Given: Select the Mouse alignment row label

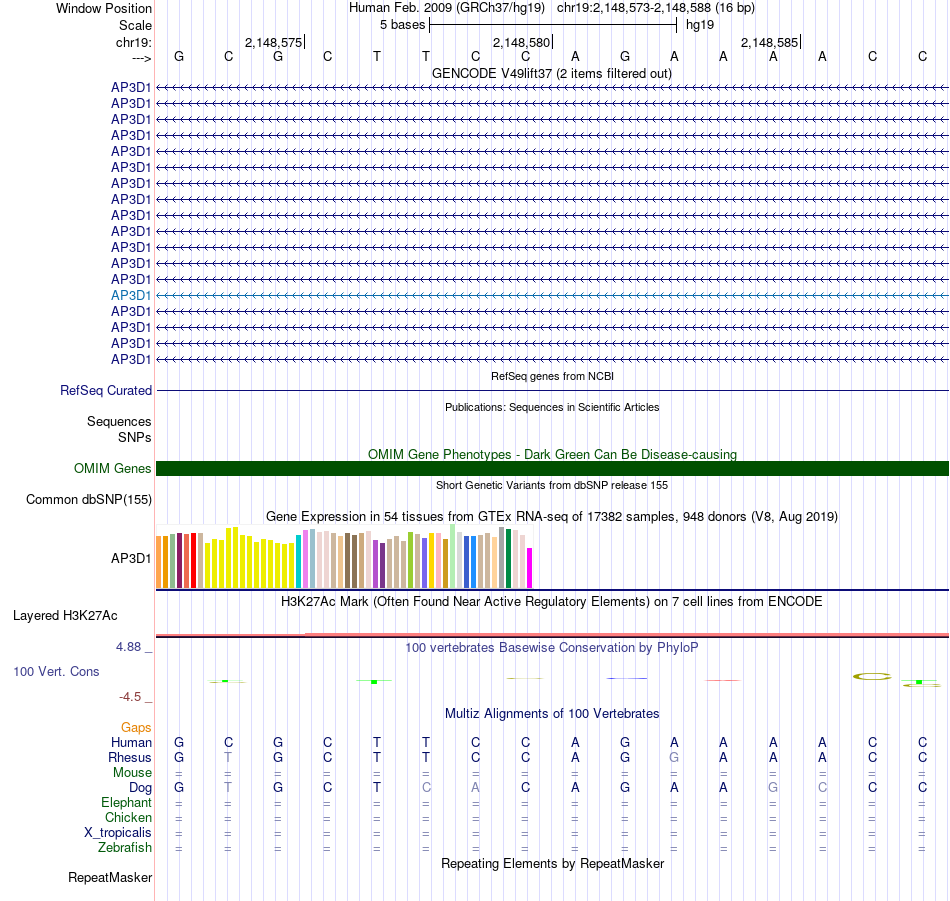Looking at the screenshot, I should click(132, 773).
